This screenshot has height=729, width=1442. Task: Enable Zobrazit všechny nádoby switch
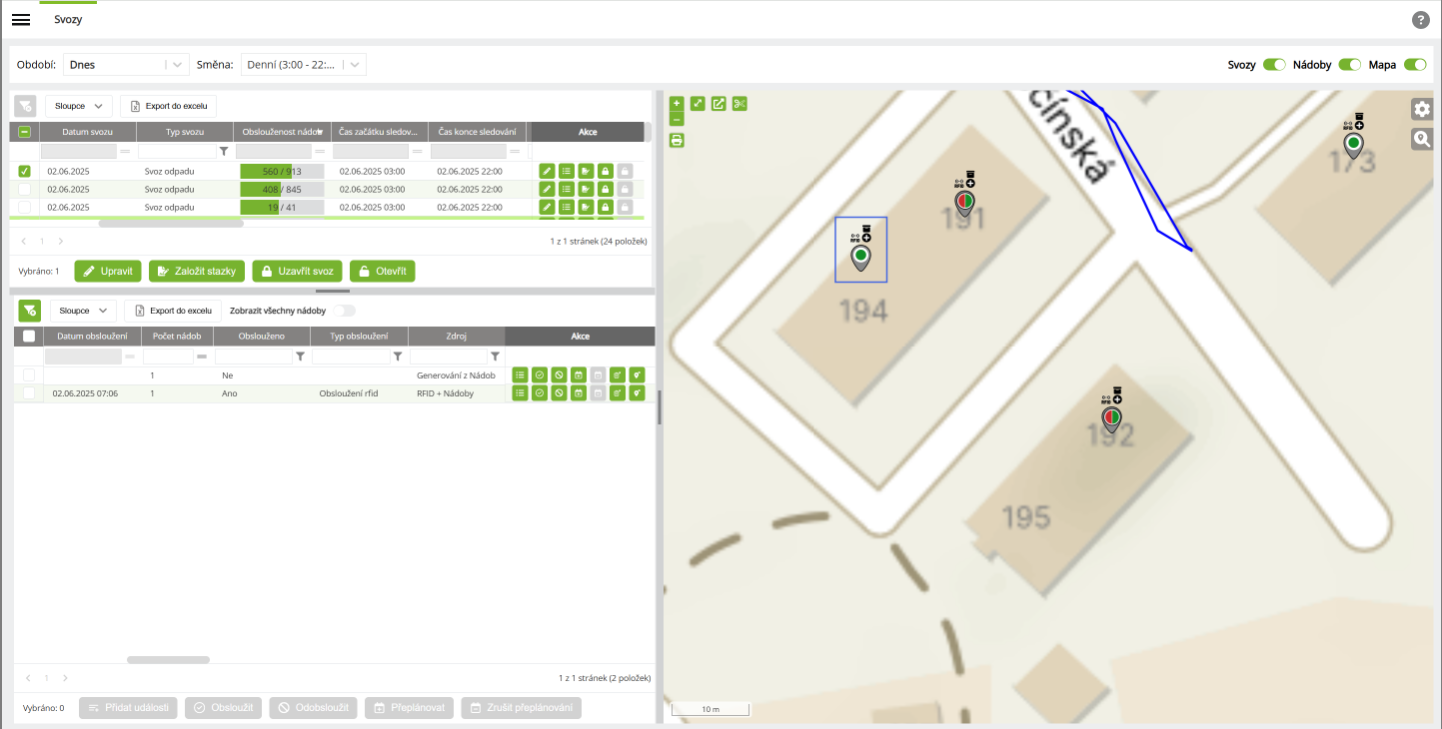pos(344,311)
